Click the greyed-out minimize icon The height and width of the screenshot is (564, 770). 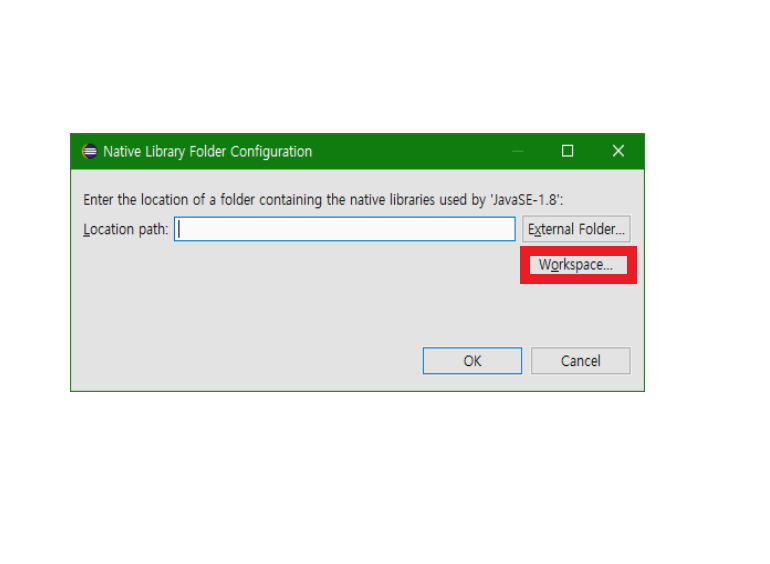[x=518, y=151]
